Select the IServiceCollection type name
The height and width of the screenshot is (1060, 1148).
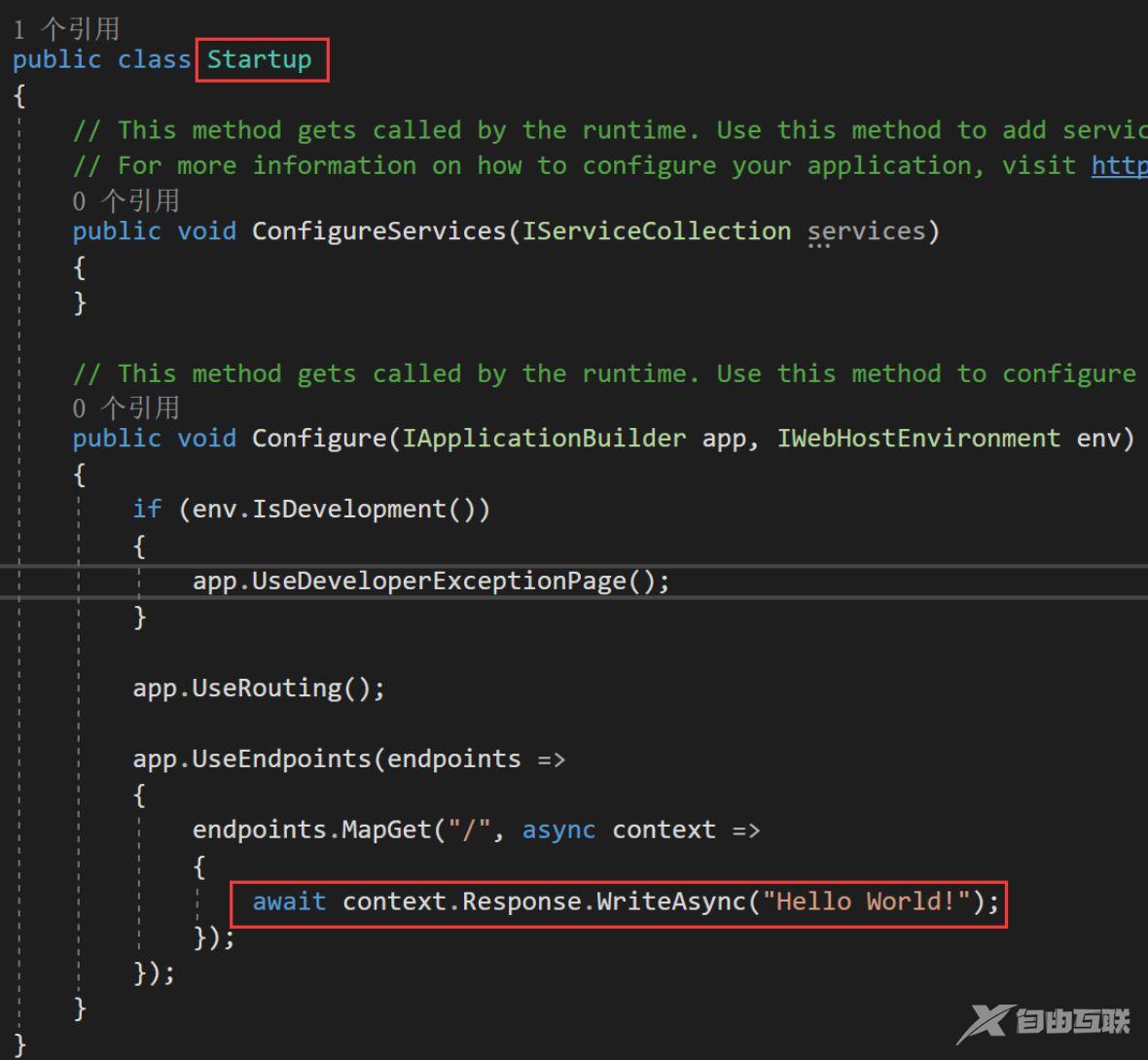click(x=656, y=231)
